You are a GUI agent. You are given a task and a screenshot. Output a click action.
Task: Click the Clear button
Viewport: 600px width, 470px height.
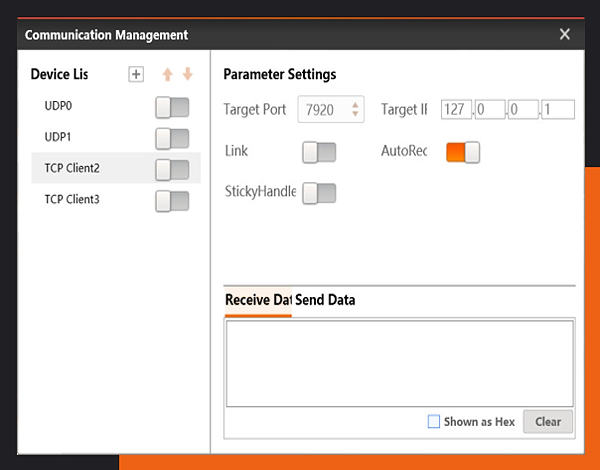point(548,422)
